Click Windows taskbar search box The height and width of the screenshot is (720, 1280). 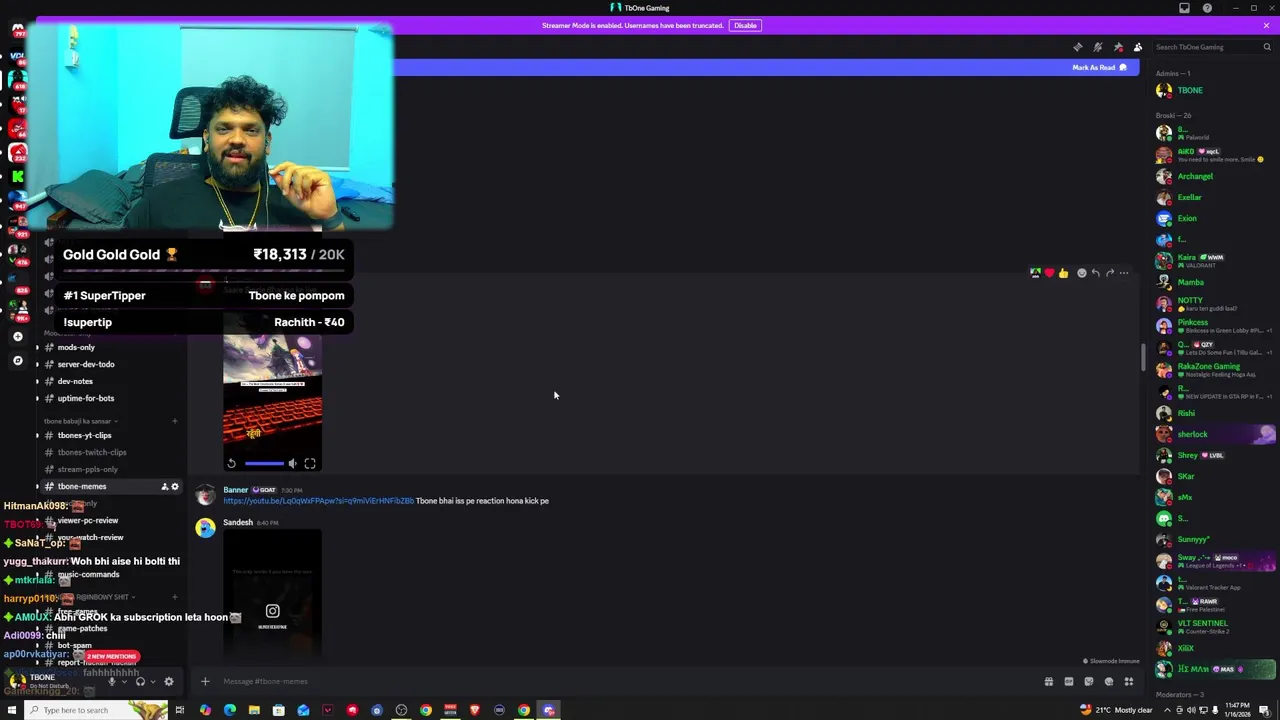pyautogui.click(x=98, y=710)
